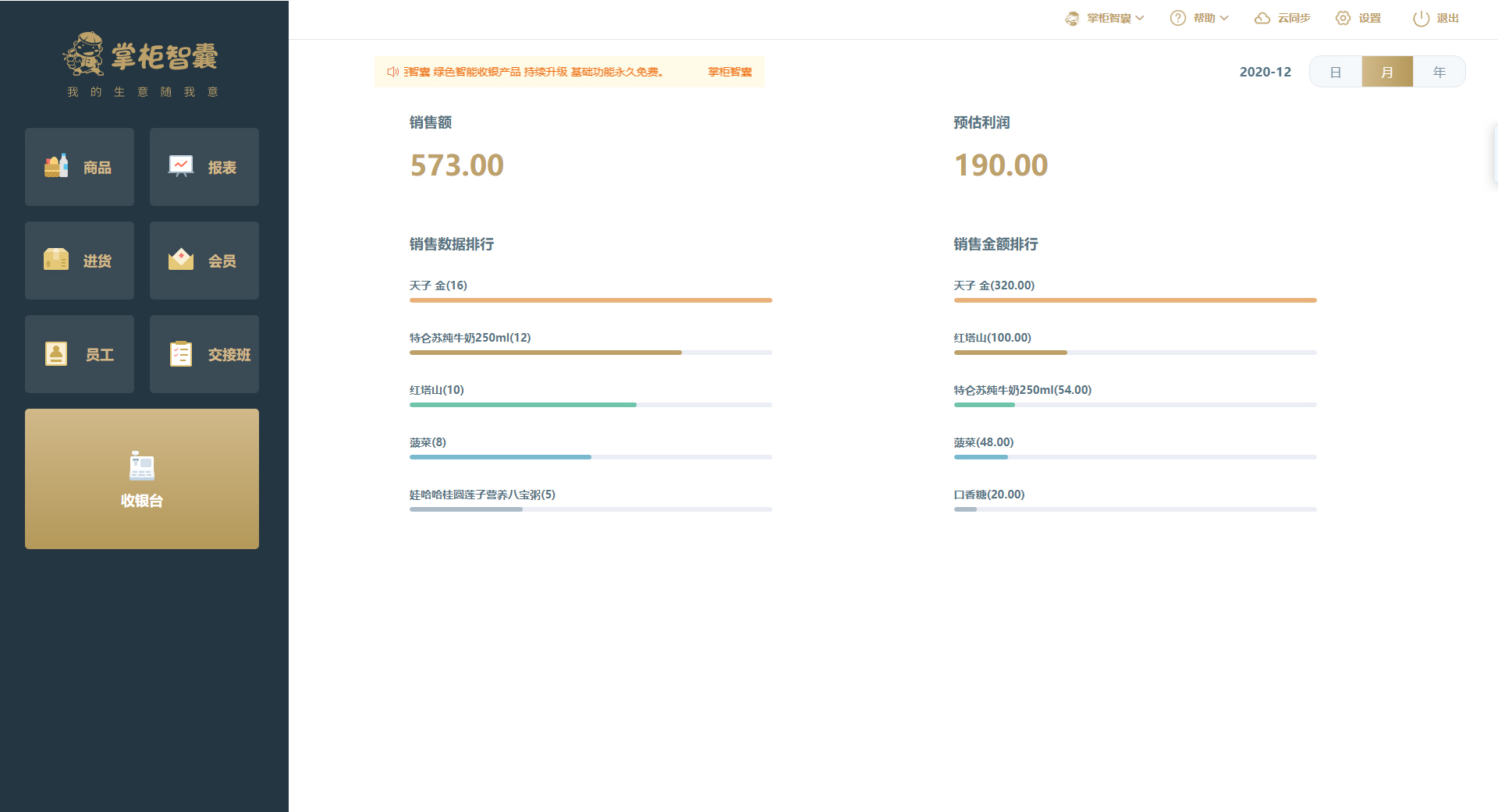The width and height of the screenshot is (1498, 812).
Task: Open the 商品 (Products) panel
Action: pyautogui.click(x=79, y=166)
